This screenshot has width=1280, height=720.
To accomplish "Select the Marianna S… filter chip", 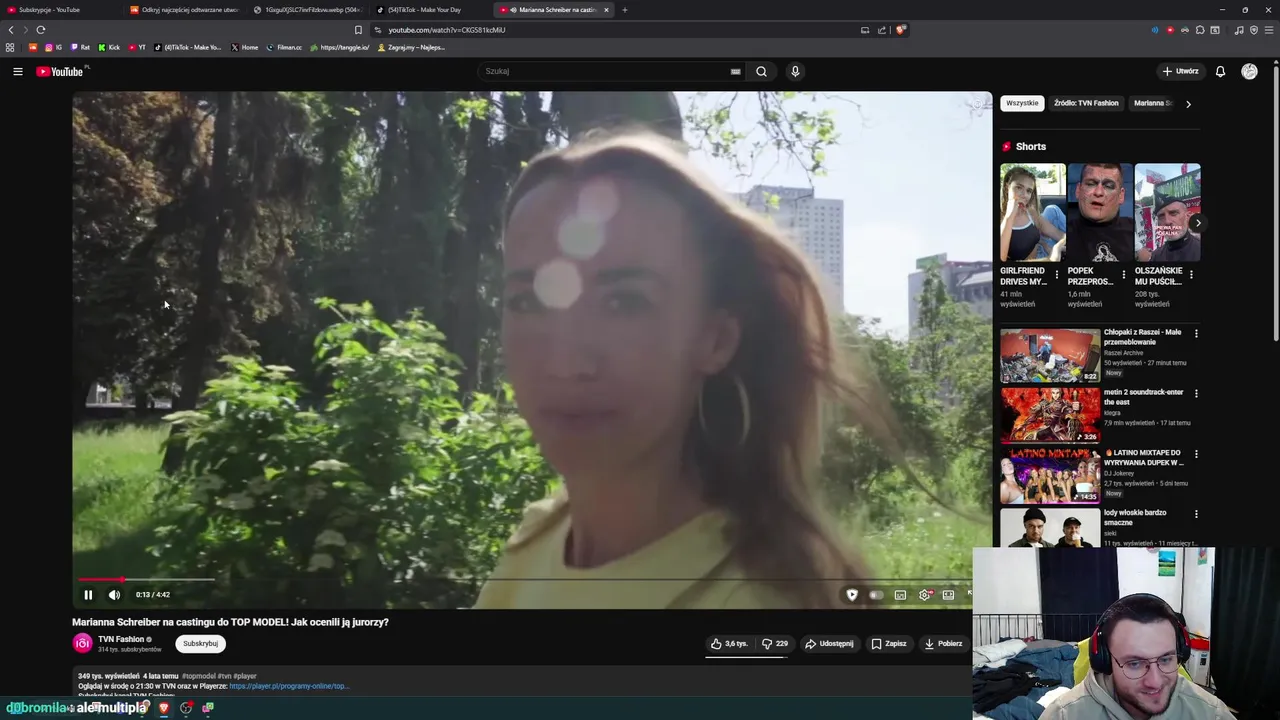I will (x=1152, y=103).
